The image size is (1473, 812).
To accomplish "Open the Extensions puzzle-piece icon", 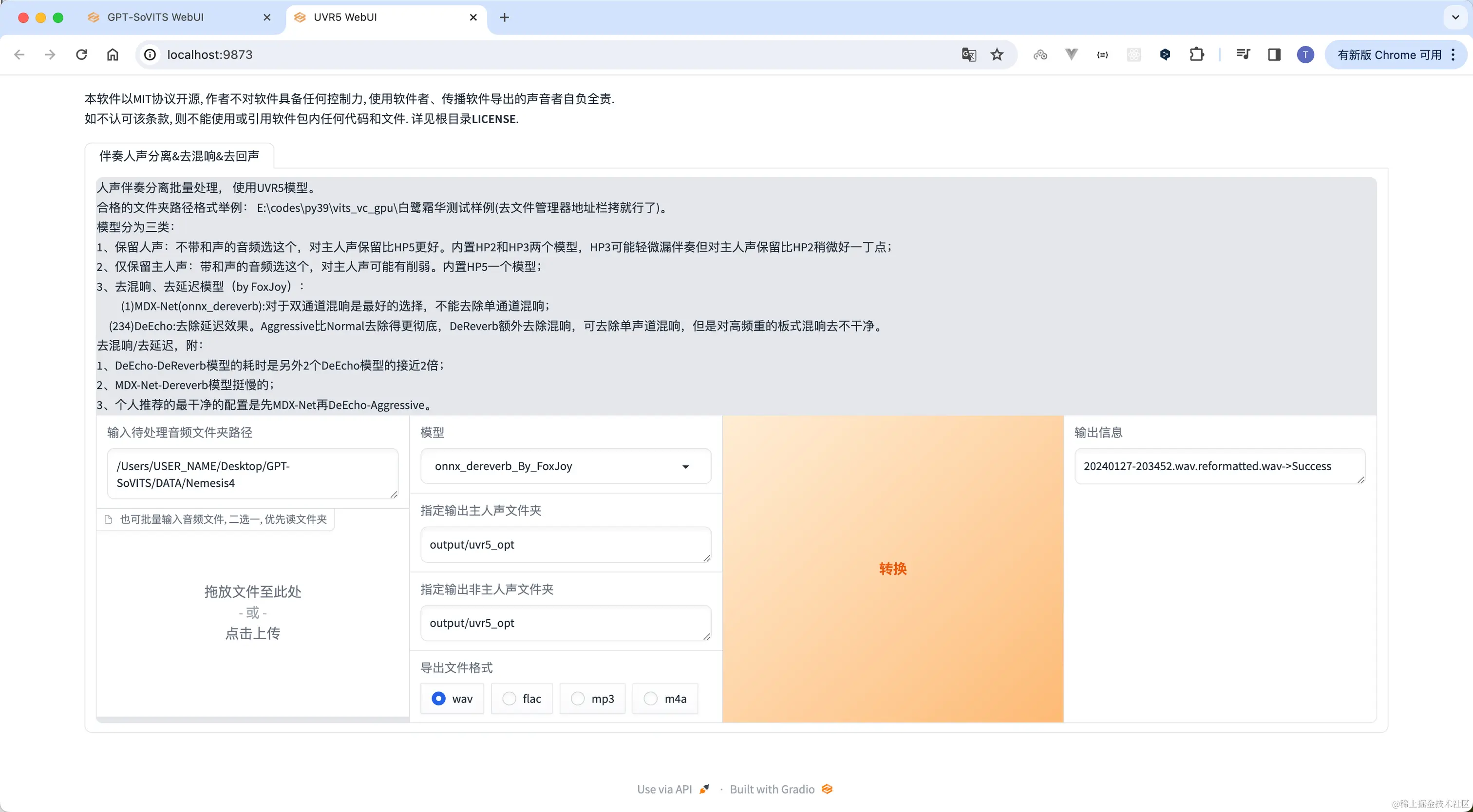I will pos(1196,55).
